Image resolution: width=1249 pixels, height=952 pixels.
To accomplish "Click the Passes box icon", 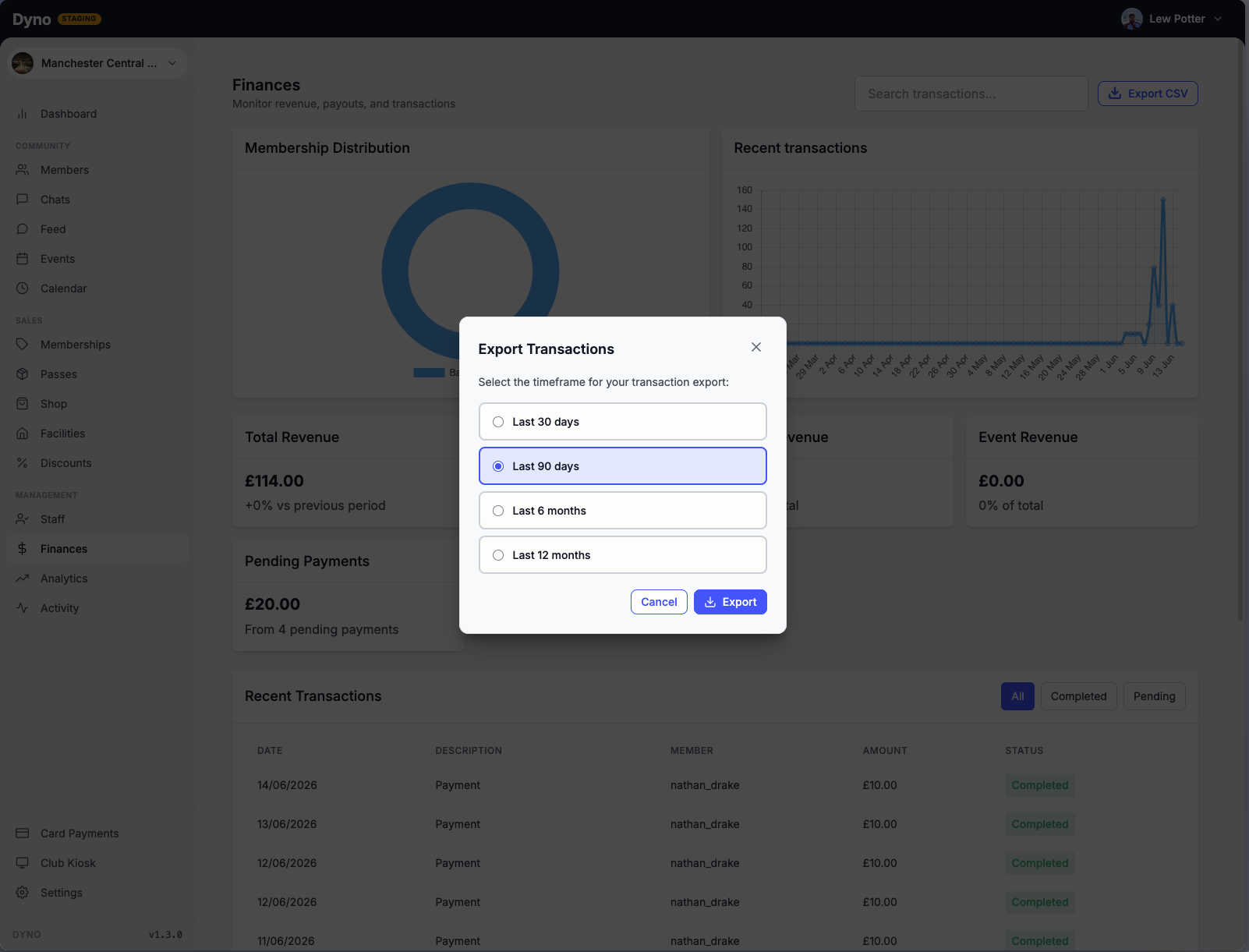I will (23, 374).
